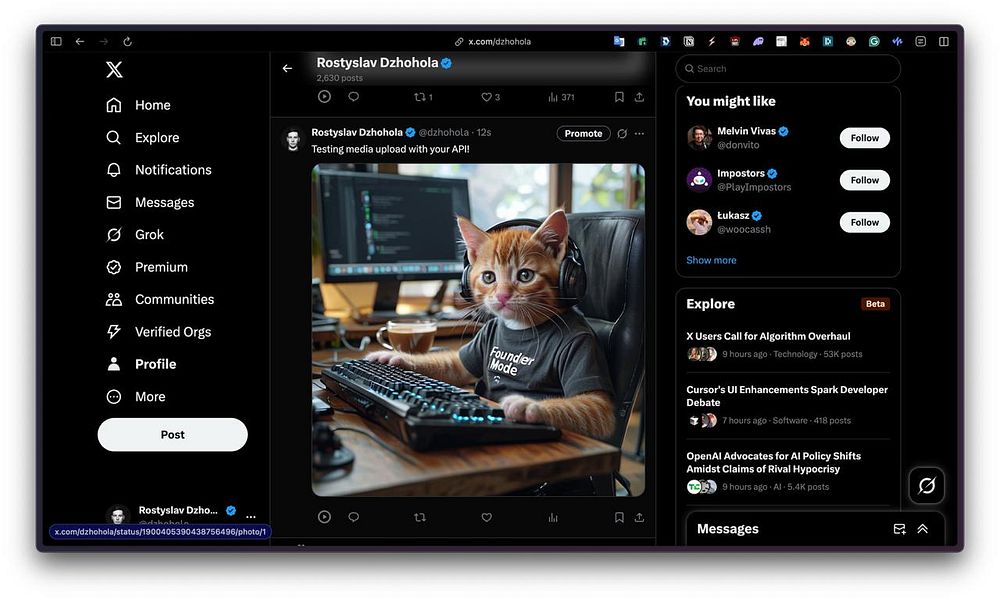1000x600 pixels.
Task: Open the kitten photo in the post
Action: click(478, 330)
